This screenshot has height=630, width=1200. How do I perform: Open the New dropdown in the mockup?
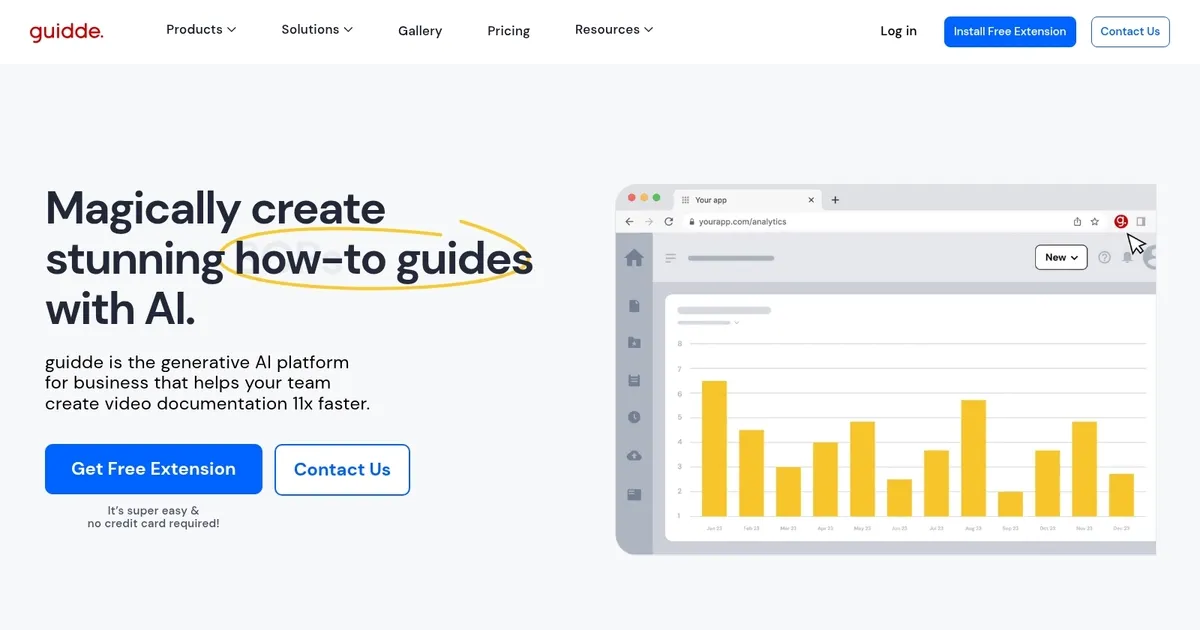tap(1061, 257)
